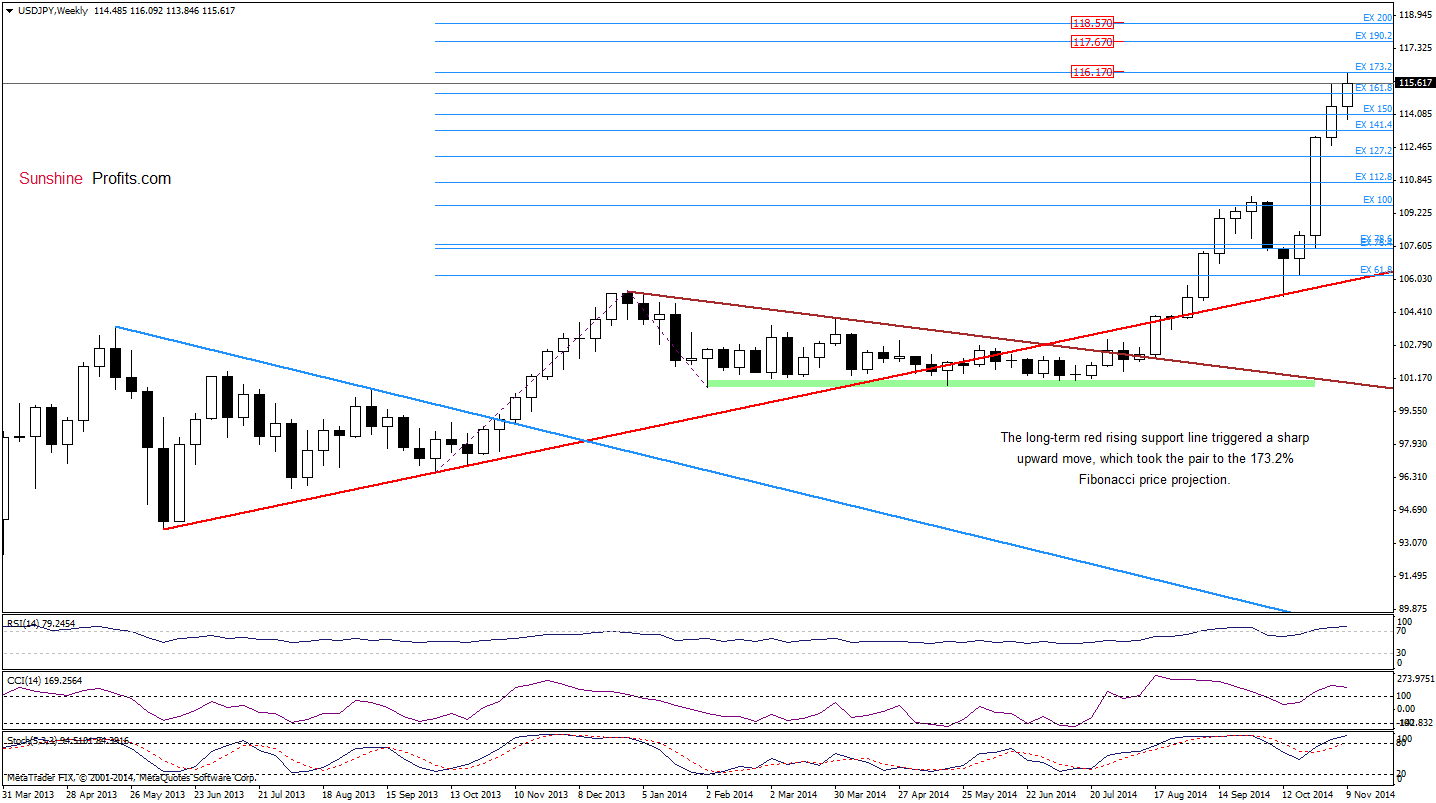Click the EX 61.8 Fibonacci label
The width and height of the screenshot is (1436, 803).
pyautogui.click(x=1376, y=269)
